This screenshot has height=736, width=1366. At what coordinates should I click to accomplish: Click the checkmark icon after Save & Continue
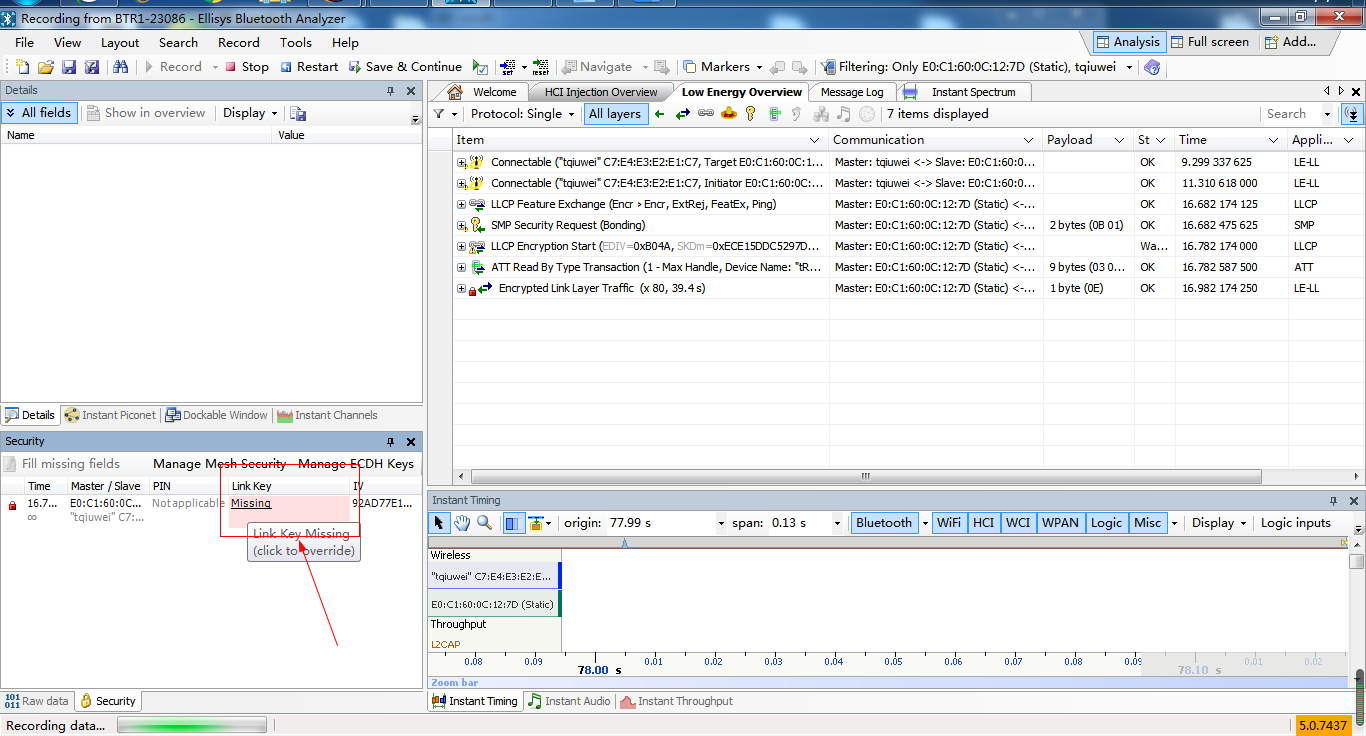(x=481, y=67)
